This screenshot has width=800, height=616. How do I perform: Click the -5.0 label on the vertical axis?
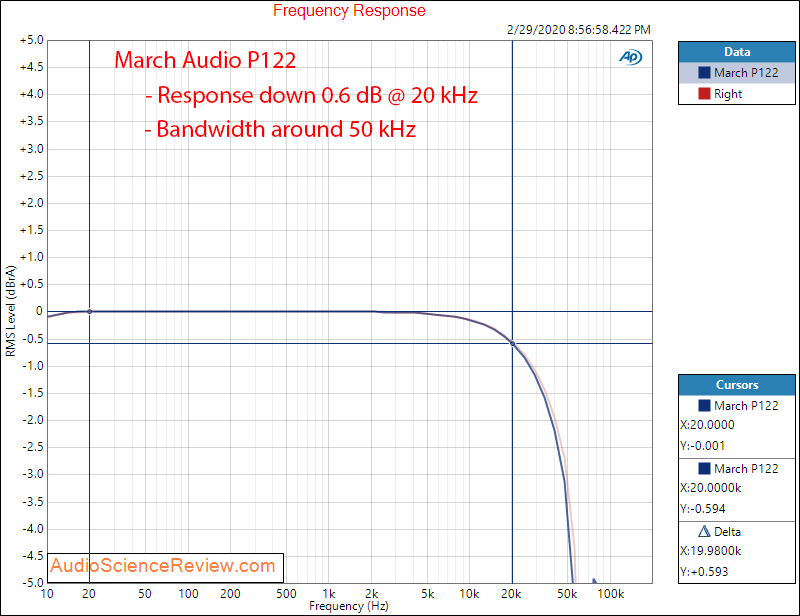click(x=33, y=582)
